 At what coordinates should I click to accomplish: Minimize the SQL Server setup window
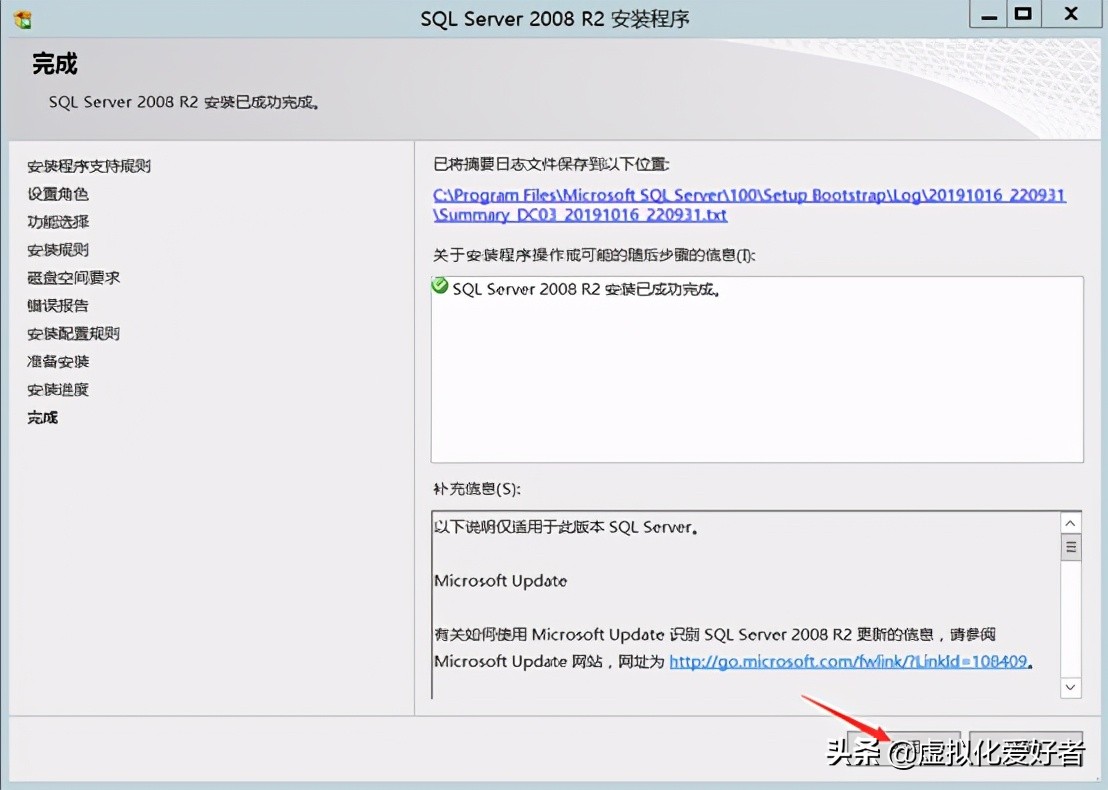989,14
